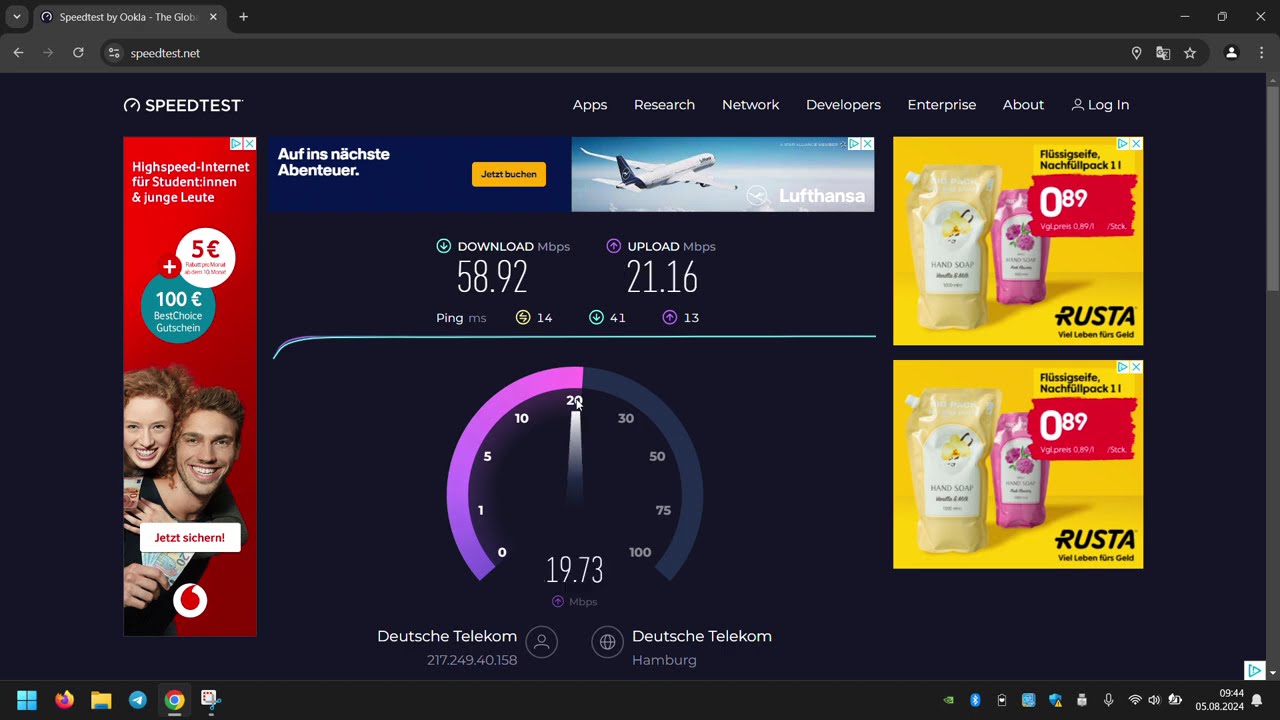The height and width of the screenshot is (720, 1280).
Task: Click the IP address 217.249.40.158
Action: tap(472, 660)
